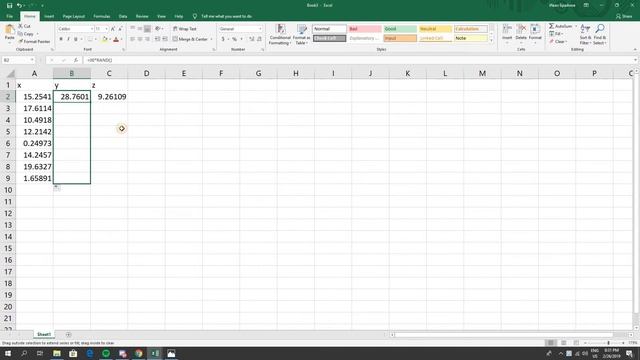Click the formula bar with RAND formula
Viewport: 640px width, 360px height.
point(359,60)
